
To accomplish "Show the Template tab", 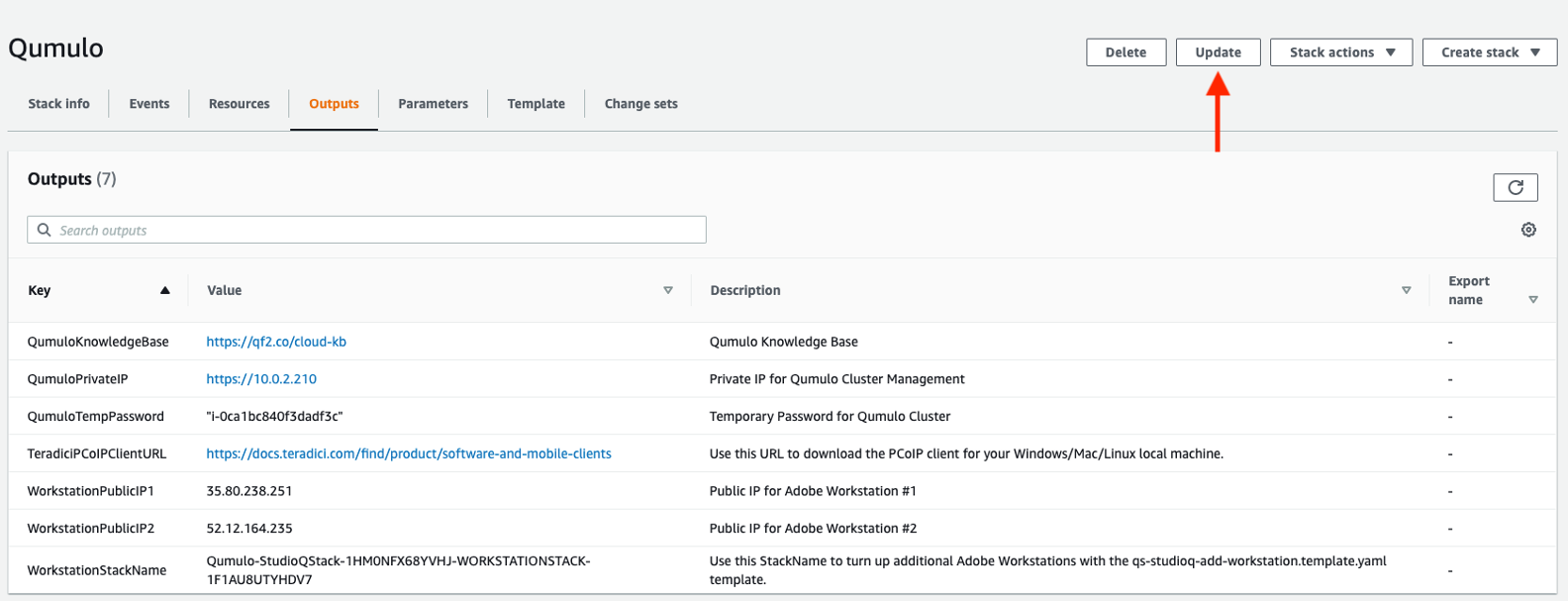I will point(536,104).
